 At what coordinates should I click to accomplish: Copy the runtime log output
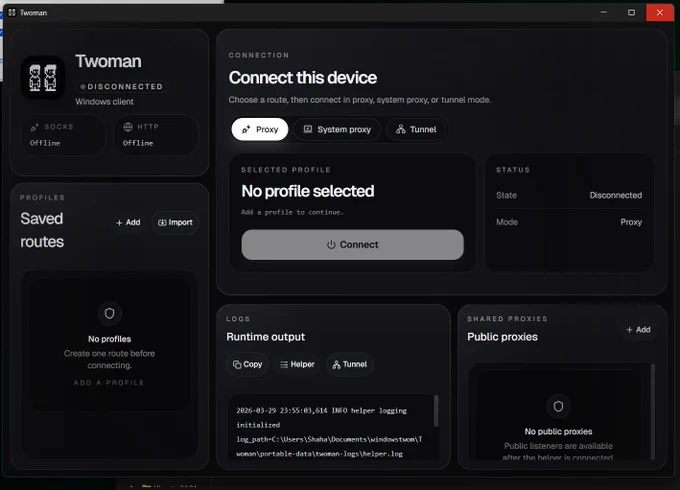(x=248, y=364)
